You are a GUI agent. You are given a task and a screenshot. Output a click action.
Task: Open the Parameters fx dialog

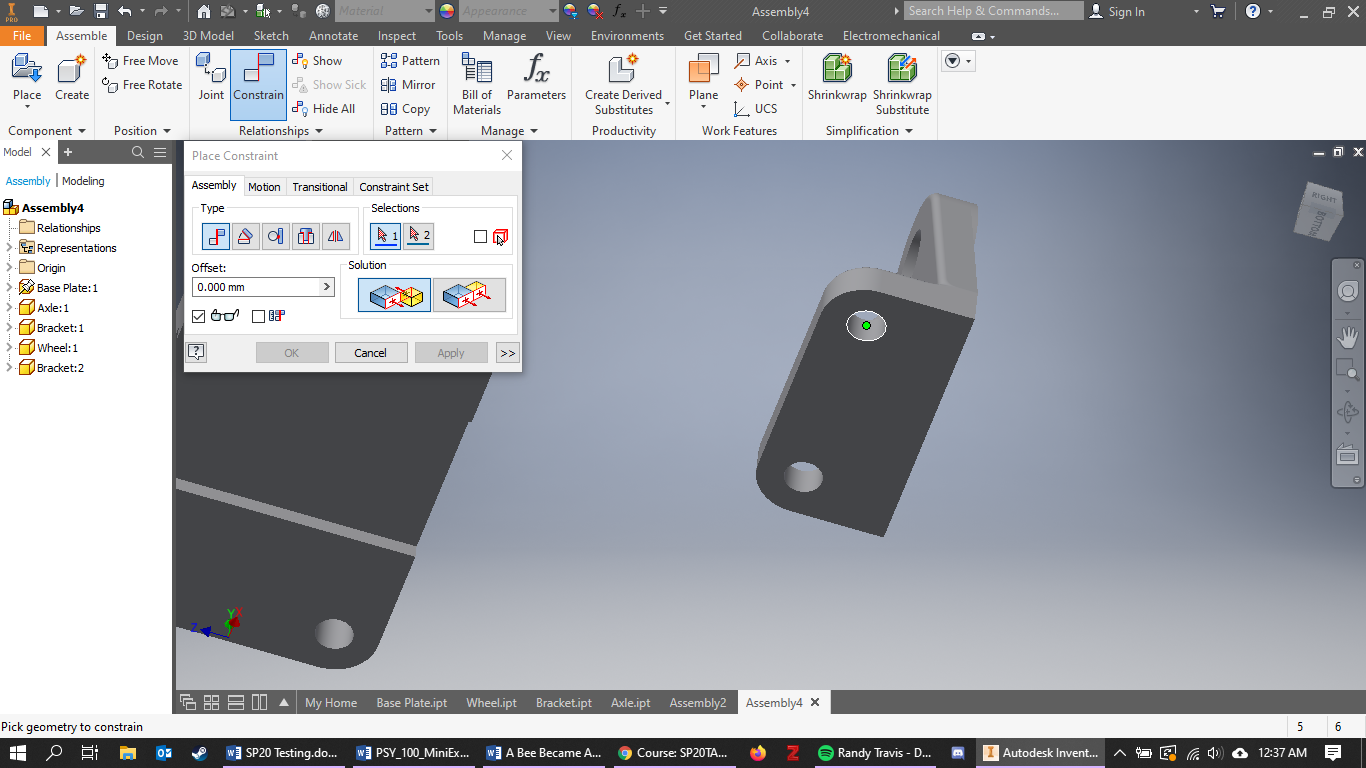point(536,78)
